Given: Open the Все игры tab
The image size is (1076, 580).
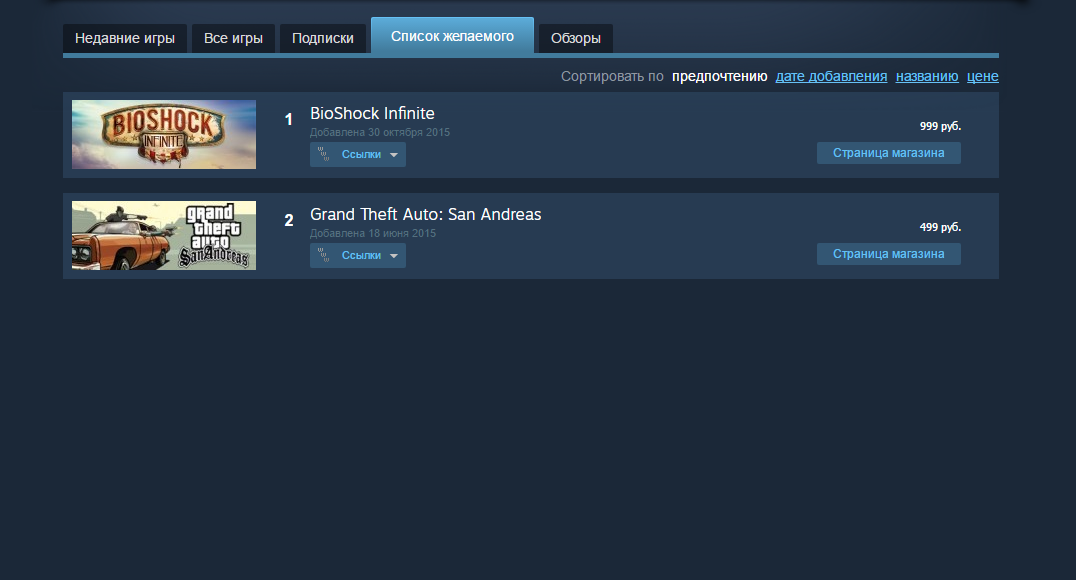Looking at the screenshot, I should click(233, 38).
